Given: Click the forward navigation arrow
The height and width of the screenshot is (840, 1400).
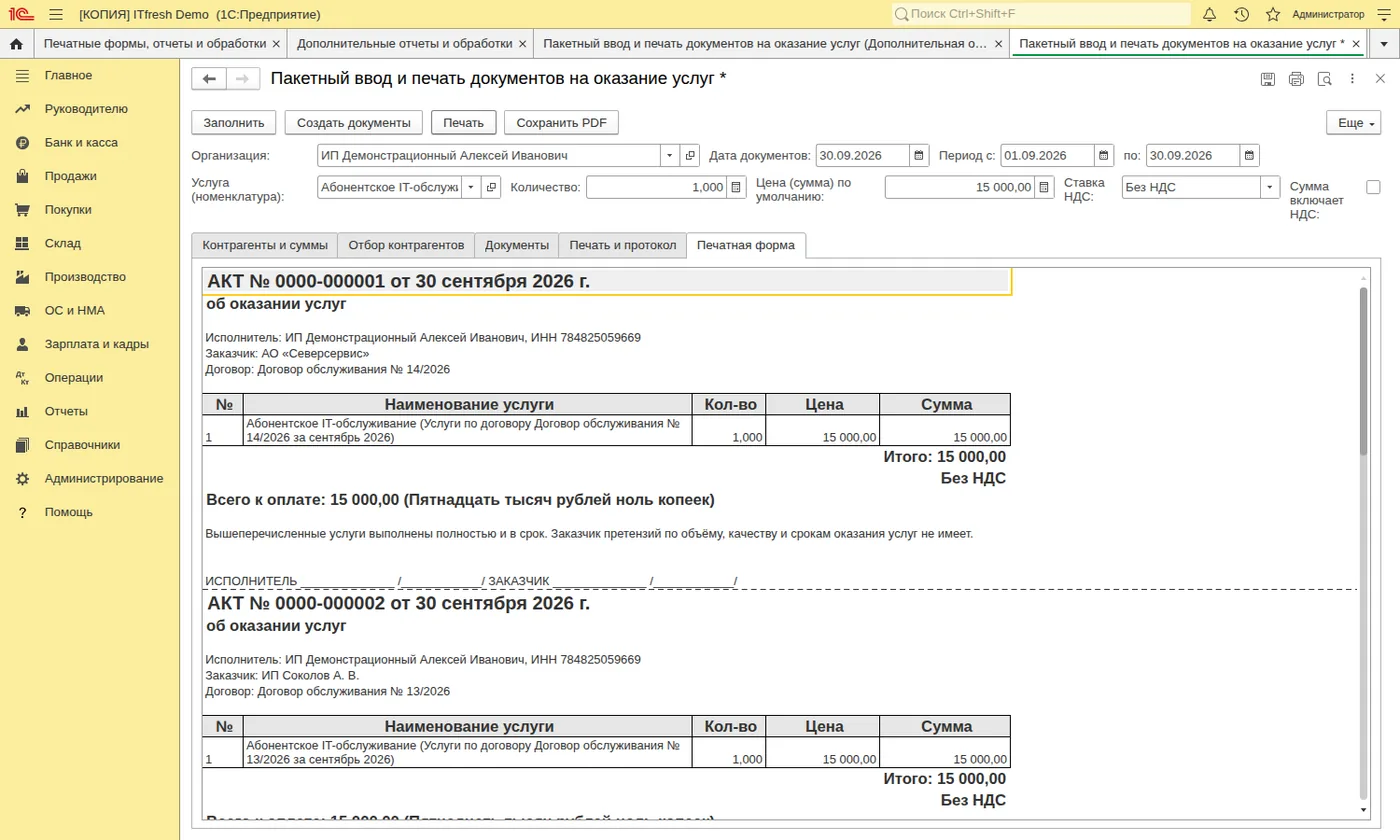Looking at the screenshot, I should point(243,79).
